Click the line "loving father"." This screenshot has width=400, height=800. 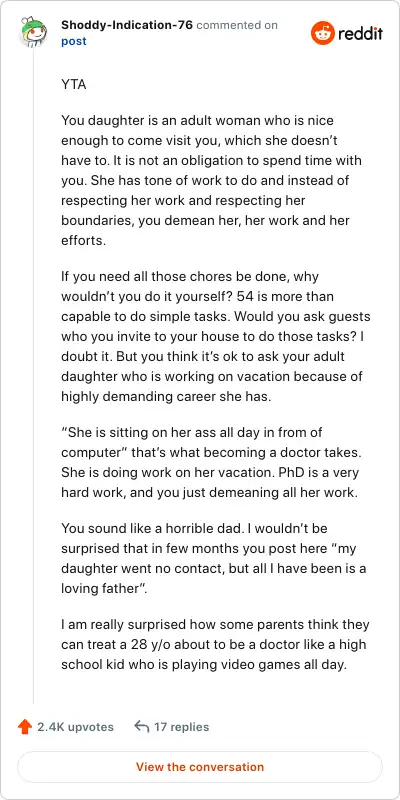tap(104, 588)
